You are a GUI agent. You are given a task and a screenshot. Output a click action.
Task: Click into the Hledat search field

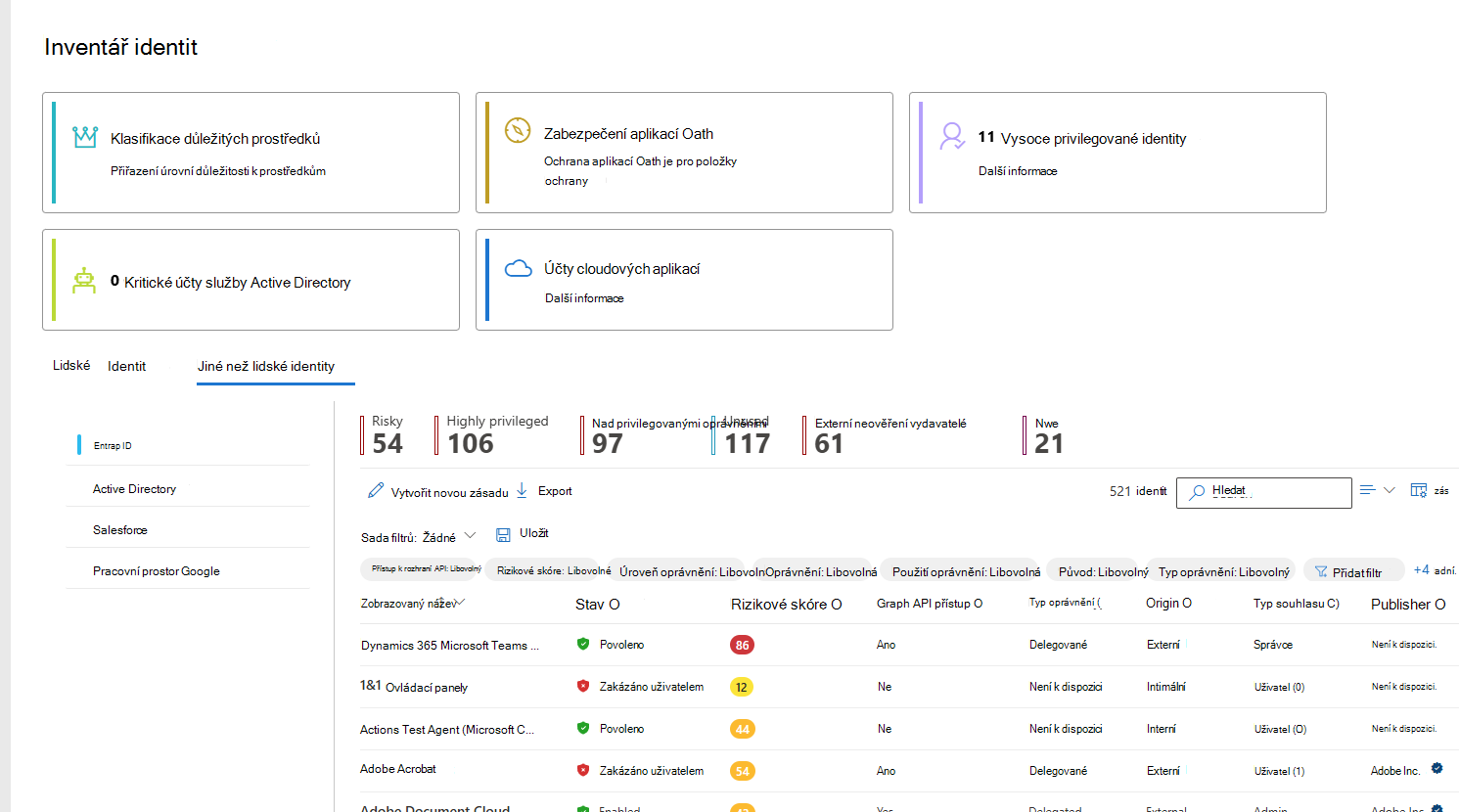(x=1264, y=492)
